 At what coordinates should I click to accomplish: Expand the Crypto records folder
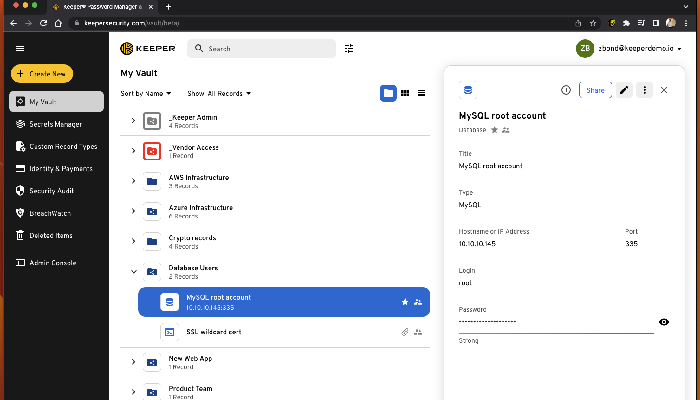(x=133, y=241)
